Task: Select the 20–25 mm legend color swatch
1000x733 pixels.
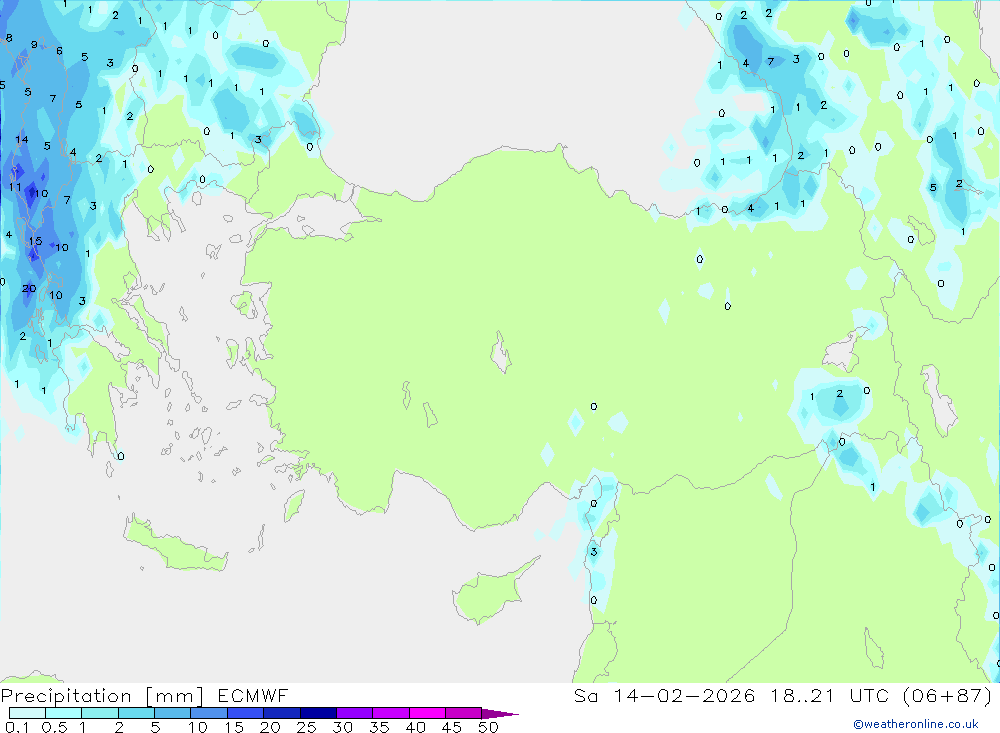Action: 282,713
